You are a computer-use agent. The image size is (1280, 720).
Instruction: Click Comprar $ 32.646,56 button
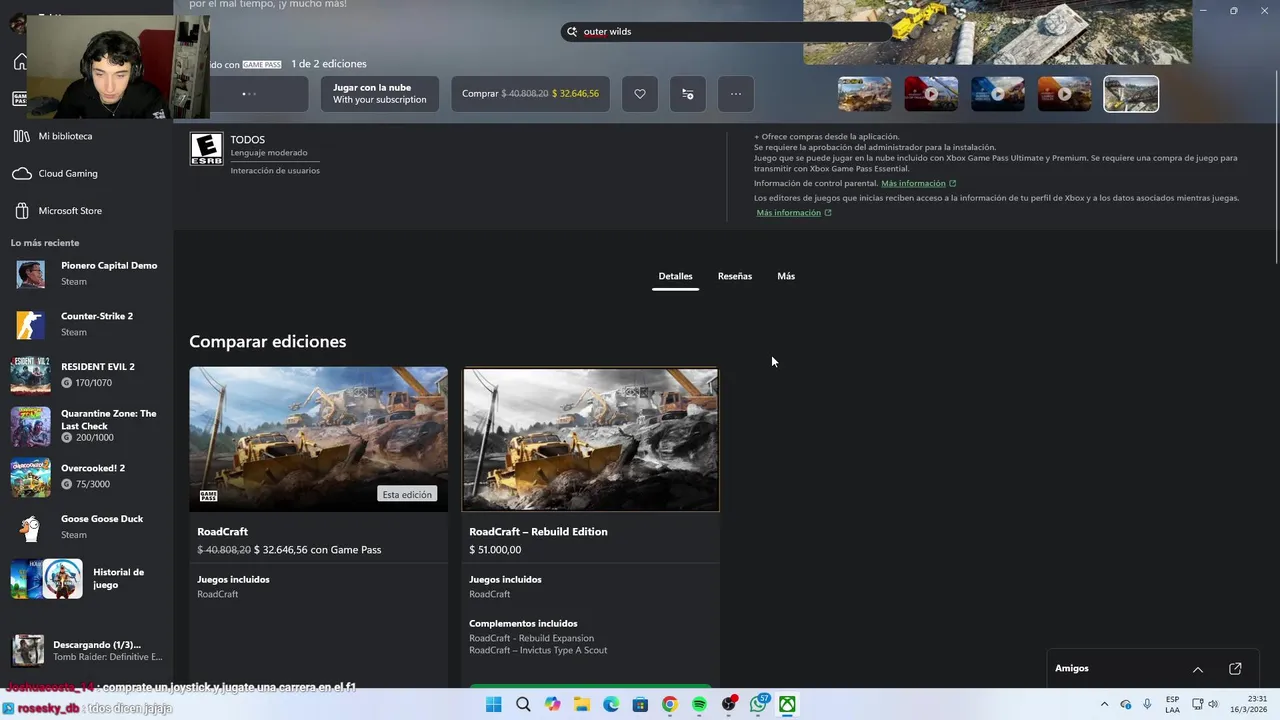pos(530,94)
